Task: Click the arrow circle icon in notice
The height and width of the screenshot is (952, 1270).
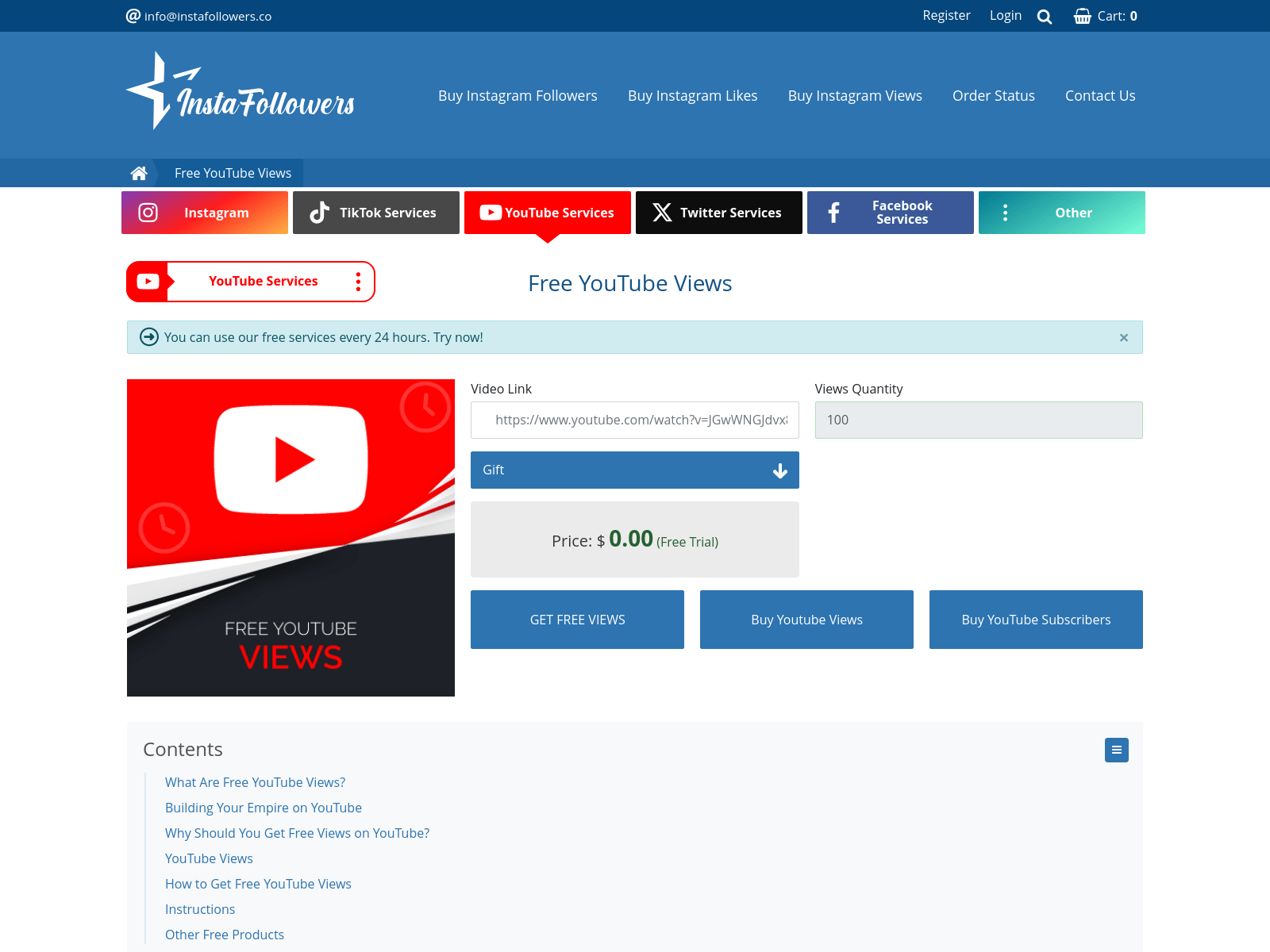Action: [149, 337]
